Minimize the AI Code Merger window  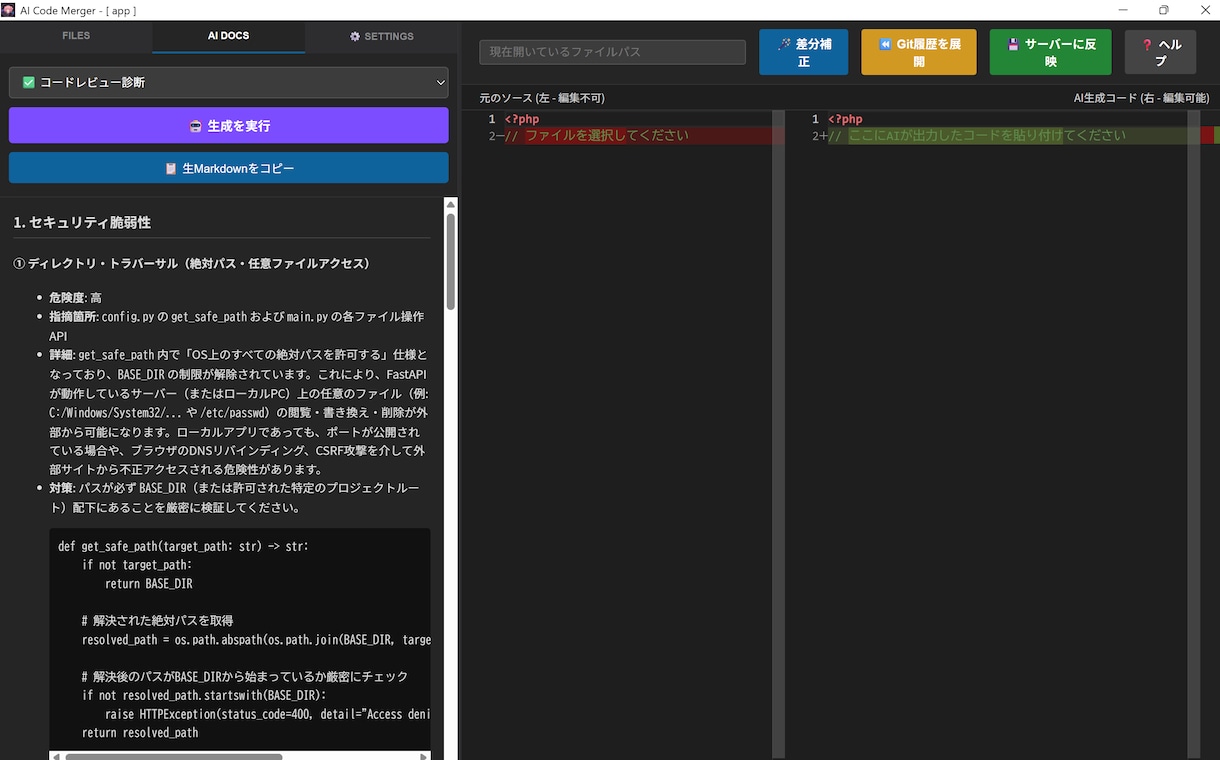[1122, 10]
